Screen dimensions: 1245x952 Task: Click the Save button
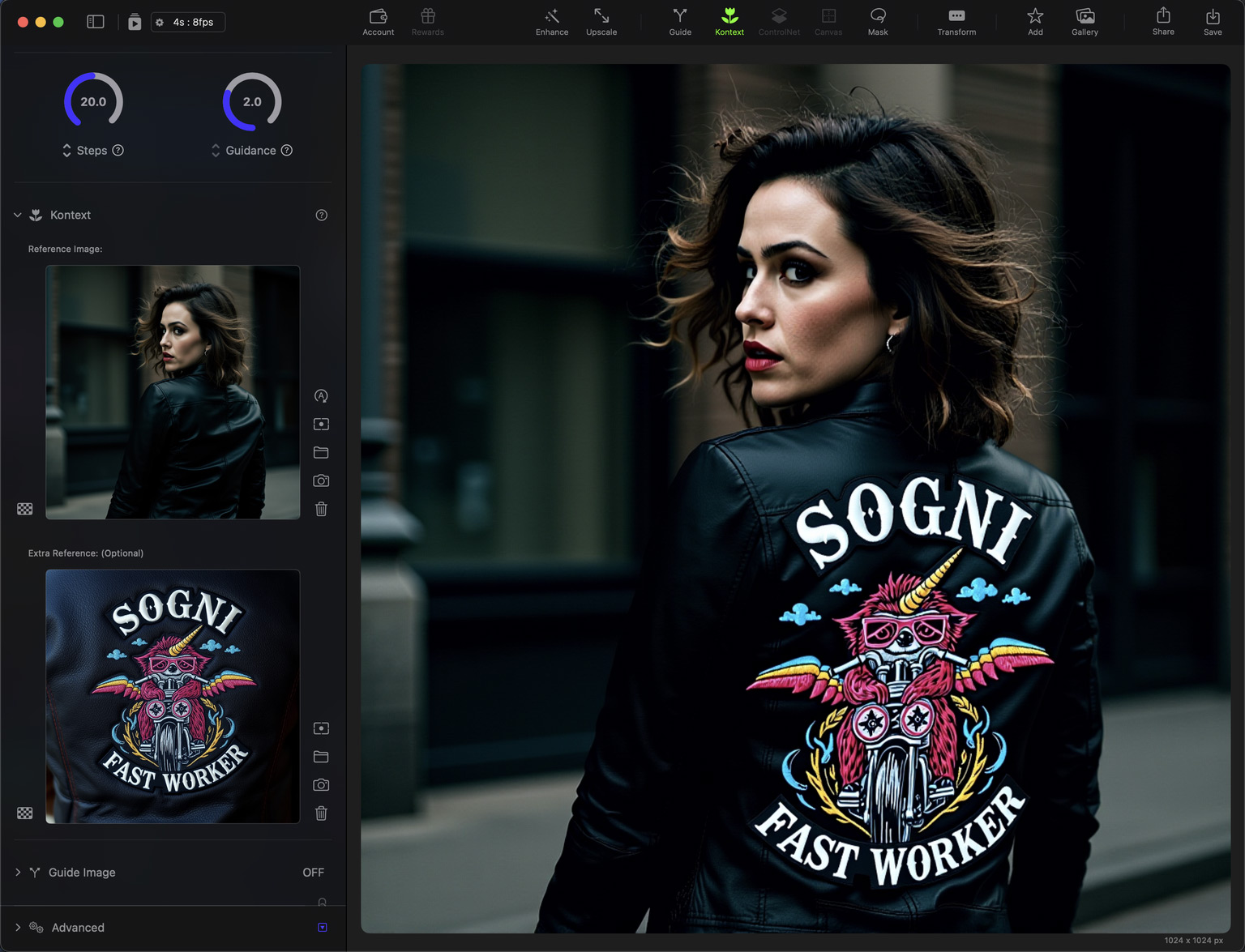1213,22
